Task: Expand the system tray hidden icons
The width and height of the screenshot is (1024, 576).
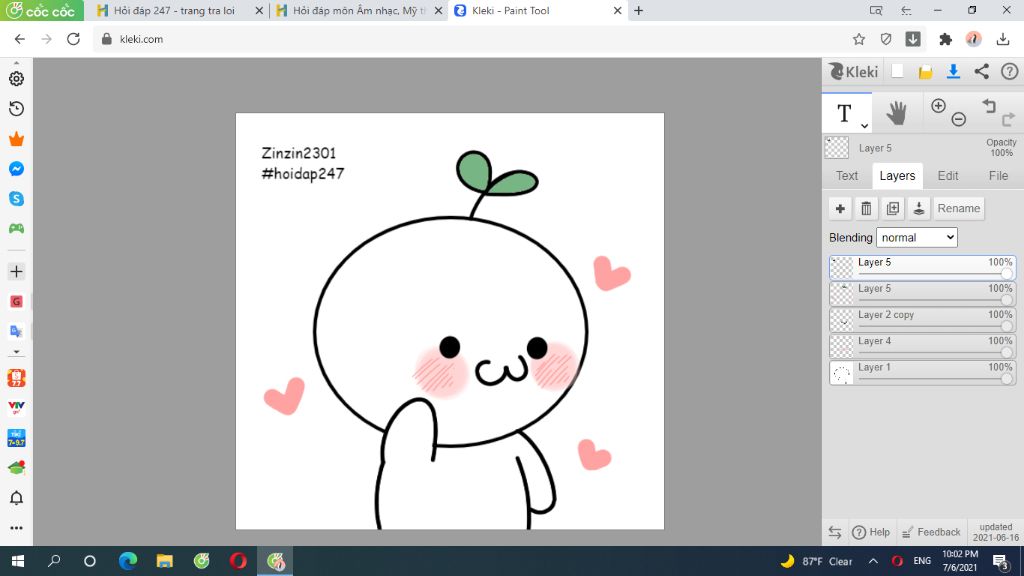Action: pyautogui.click(x=873, y=561)
